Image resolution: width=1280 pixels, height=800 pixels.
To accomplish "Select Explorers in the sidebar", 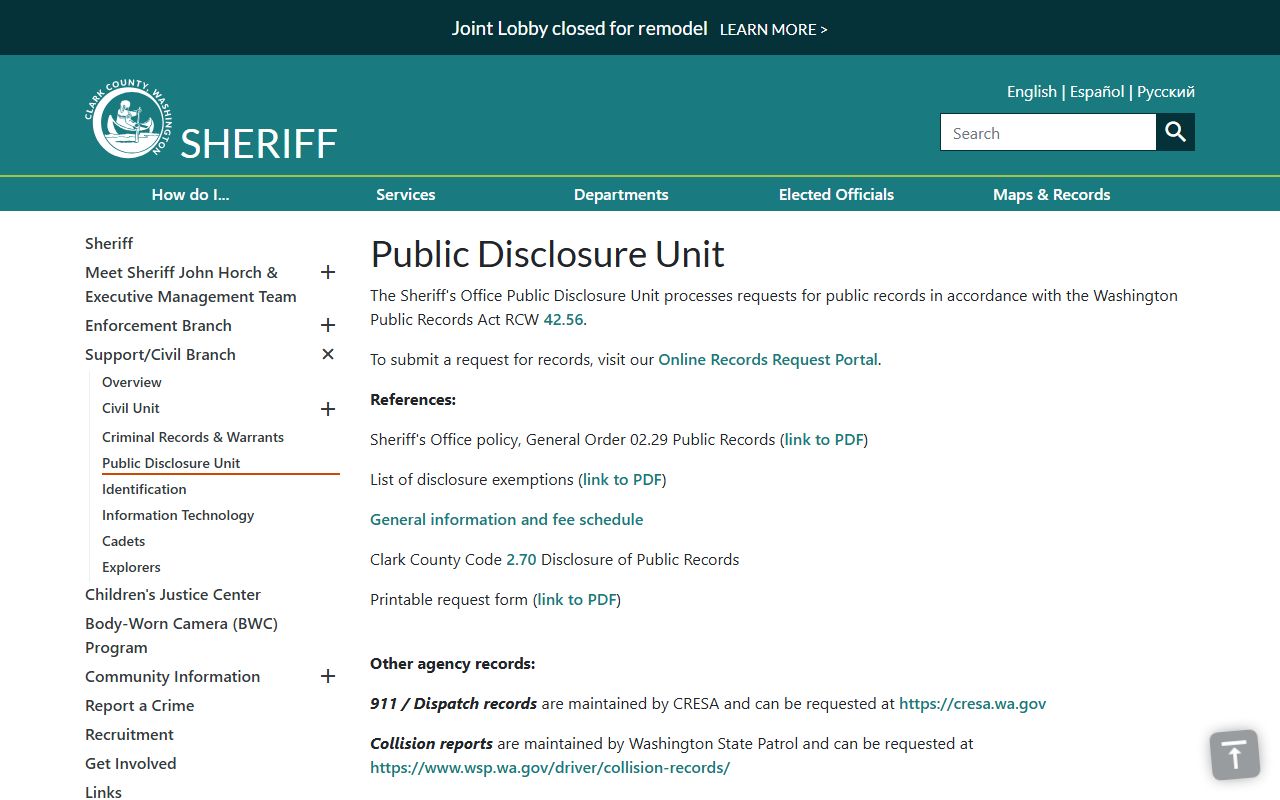I will click(131, 567).
